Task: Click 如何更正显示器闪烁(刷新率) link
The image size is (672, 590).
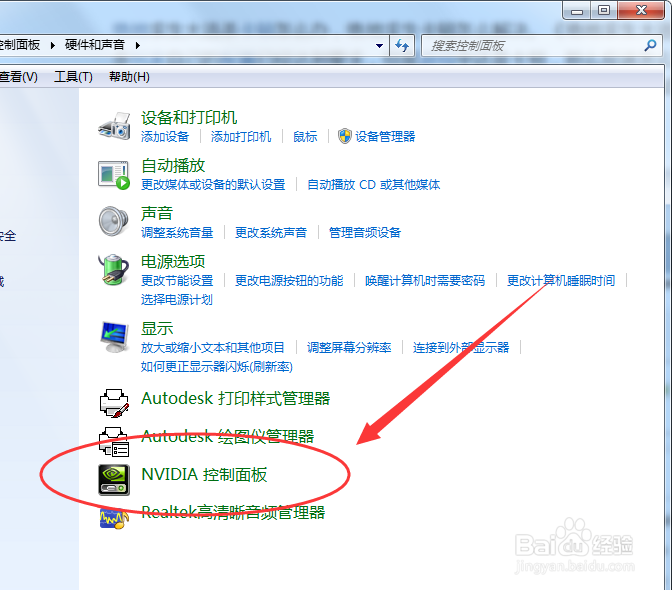Action: click(x=217, y=367)
